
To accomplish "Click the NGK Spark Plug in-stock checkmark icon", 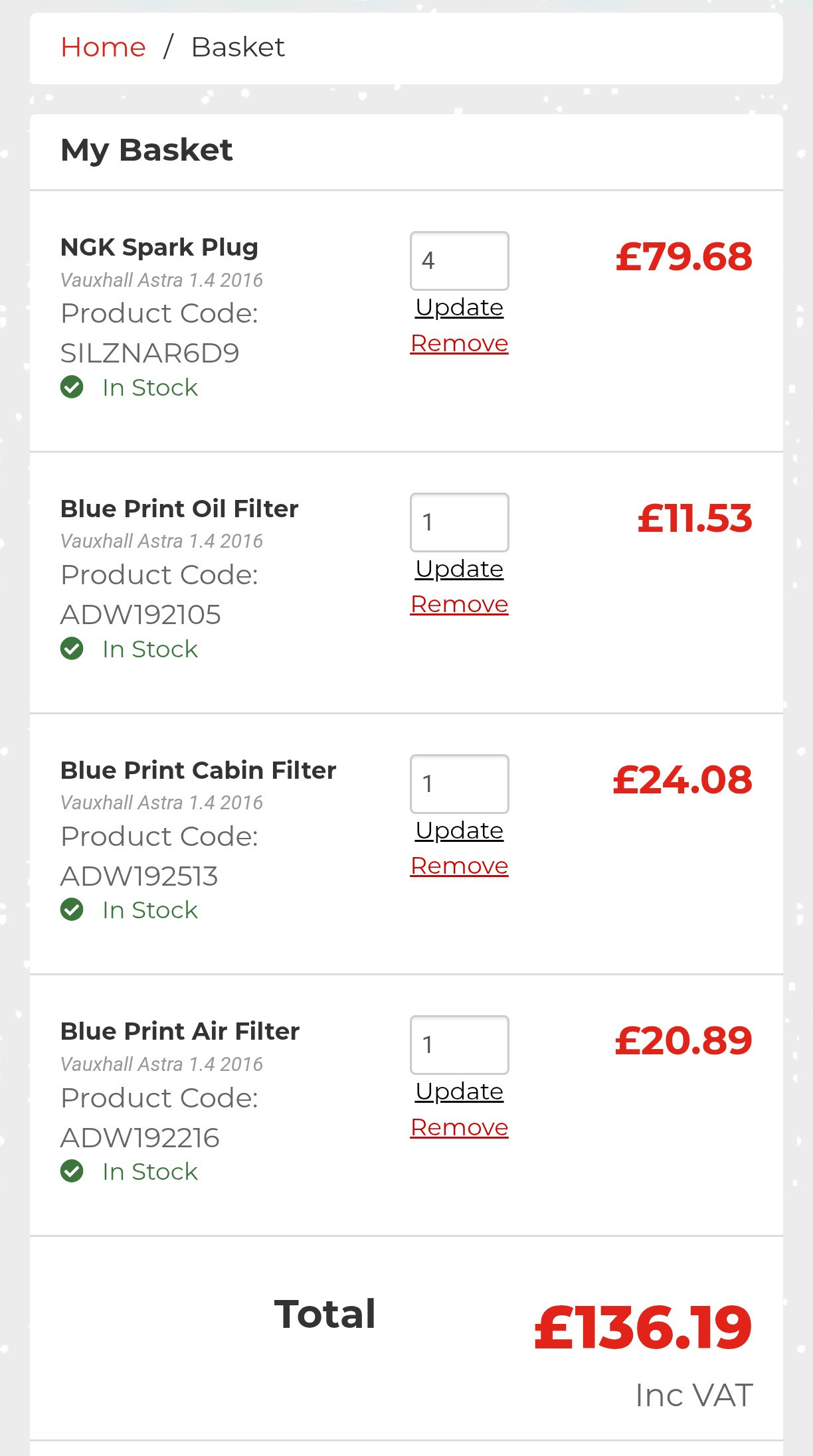I will pos(72,387).
